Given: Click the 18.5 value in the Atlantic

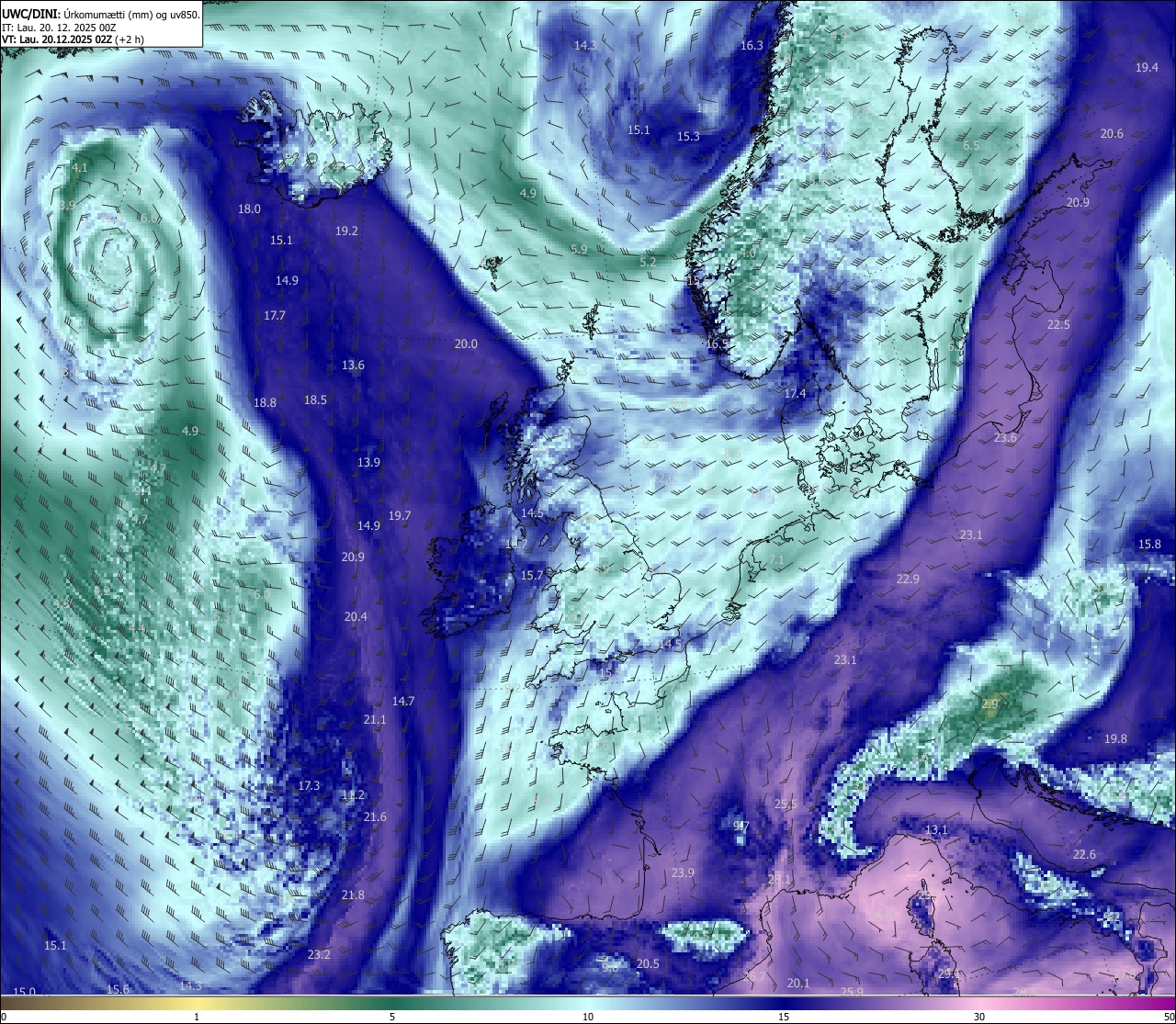Looking at the screenshot, I should [x=315, y=400].
